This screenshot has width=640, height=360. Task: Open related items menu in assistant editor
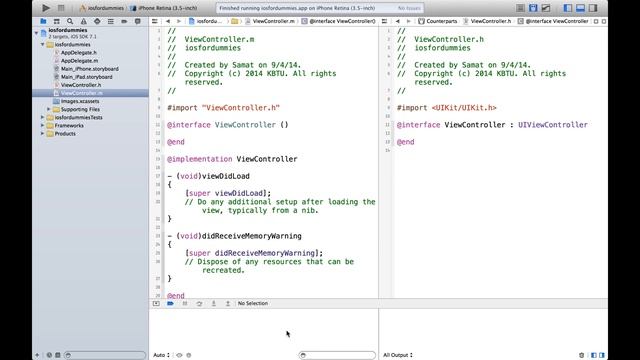(384, 21)
